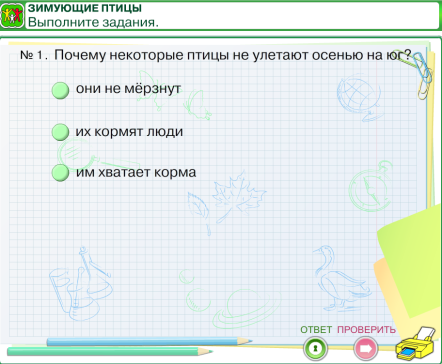Viewport: 442px width, 364px height.
Task: Select radio button for "им хватает корма"
Action: coord(60,173)
